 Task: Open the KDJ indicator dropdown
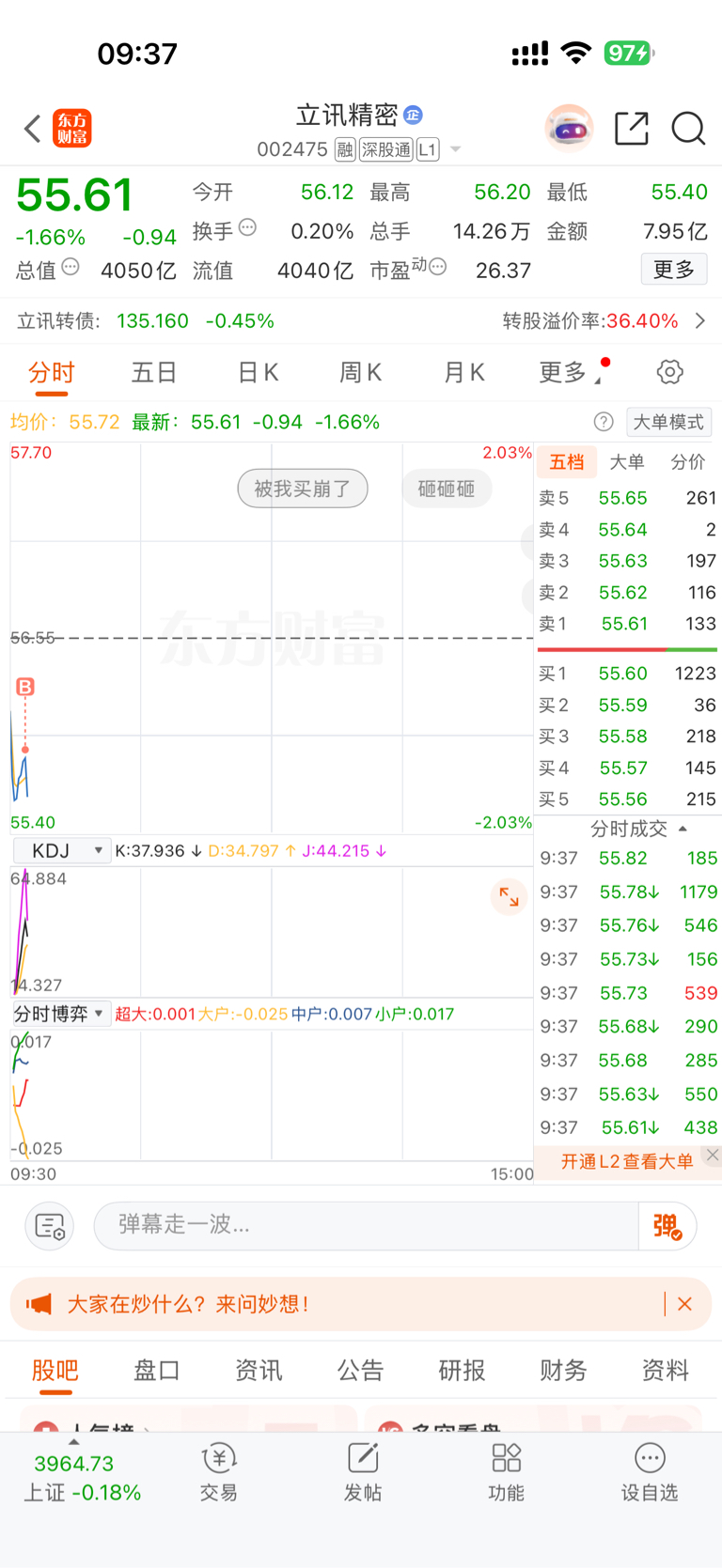62,851
